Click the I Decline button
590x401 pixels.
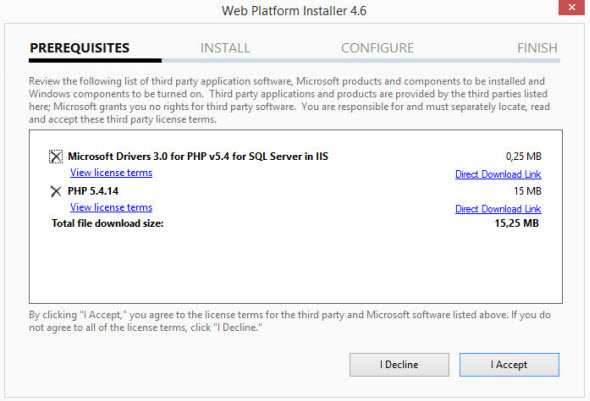[x=399, y=365]
